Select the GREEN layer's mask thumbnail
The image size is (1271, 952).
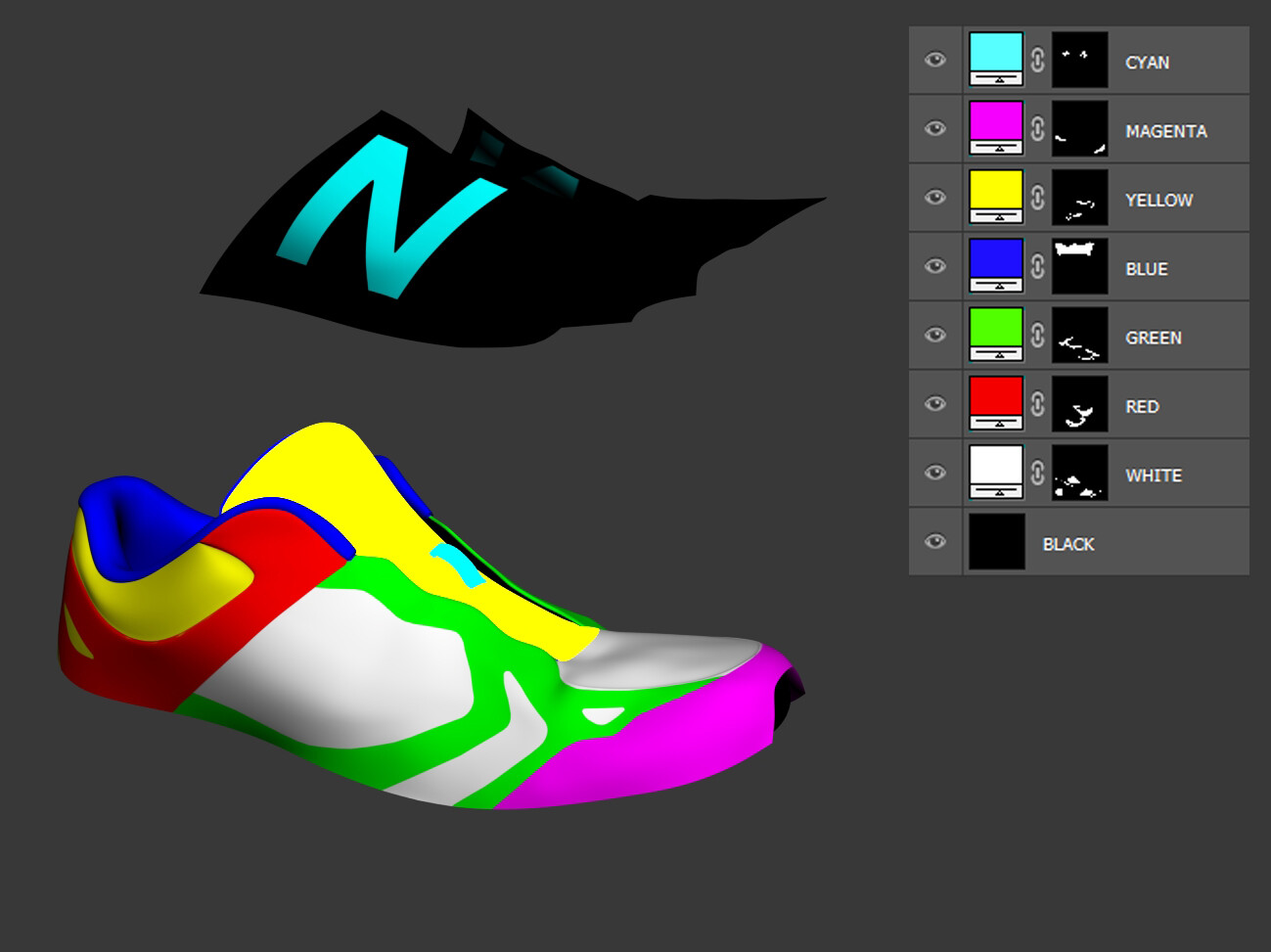point(1080,335)
